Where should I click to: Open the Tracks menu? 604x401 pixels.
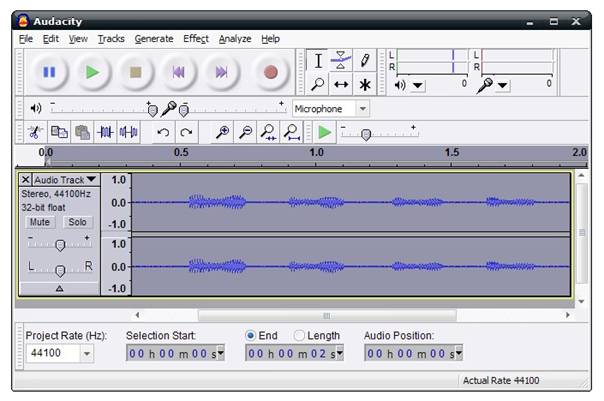point(111,39)
